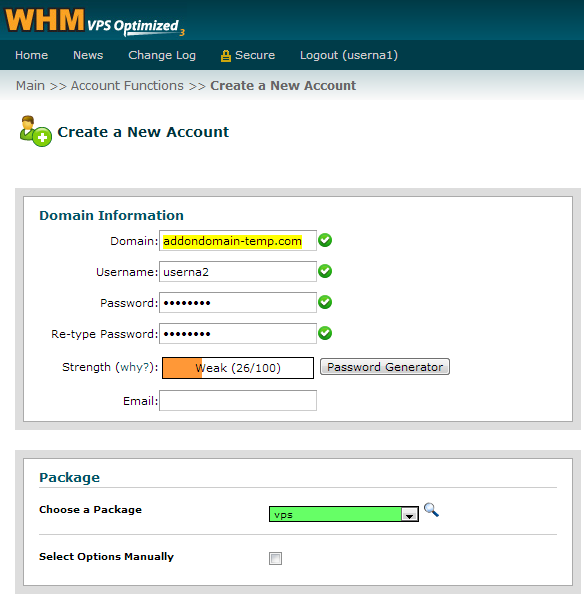584x599 pixels.
Task: Click the (why?) strength link
Action: tap(134, 367)
